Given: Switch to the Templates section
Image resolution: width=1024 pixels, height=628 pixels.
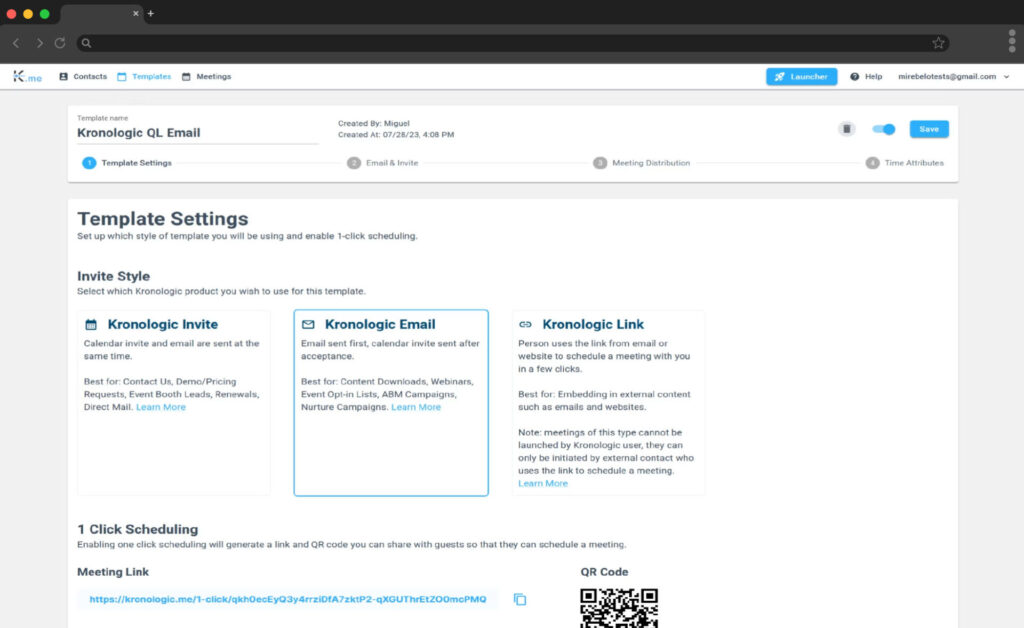Looking at the screenshot, I should pyautogui.click(x=144, y=76).
